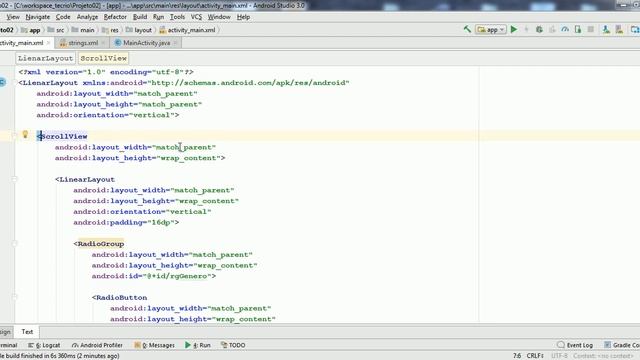Open the Tools menu
The height and width of the screenshot is (360, 640).
[x=177, y=17]
